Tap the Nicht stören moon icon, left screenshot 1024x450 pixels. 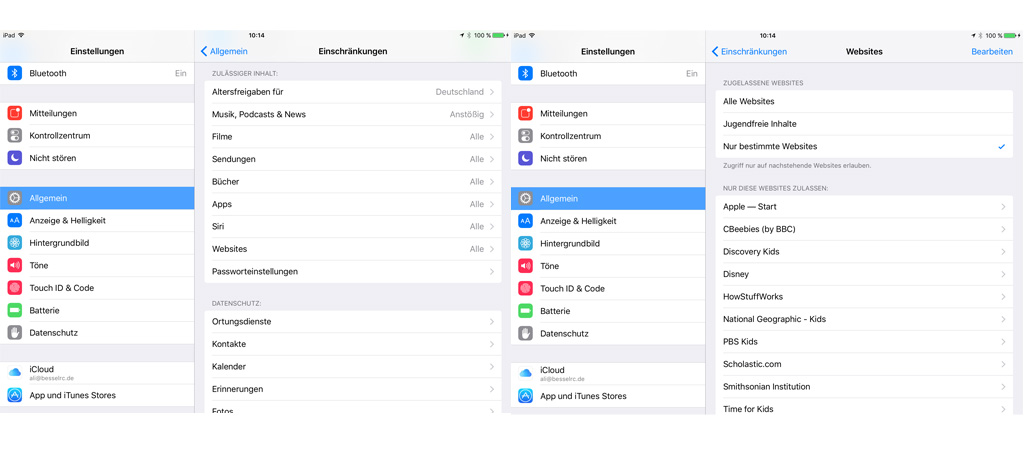14,158
